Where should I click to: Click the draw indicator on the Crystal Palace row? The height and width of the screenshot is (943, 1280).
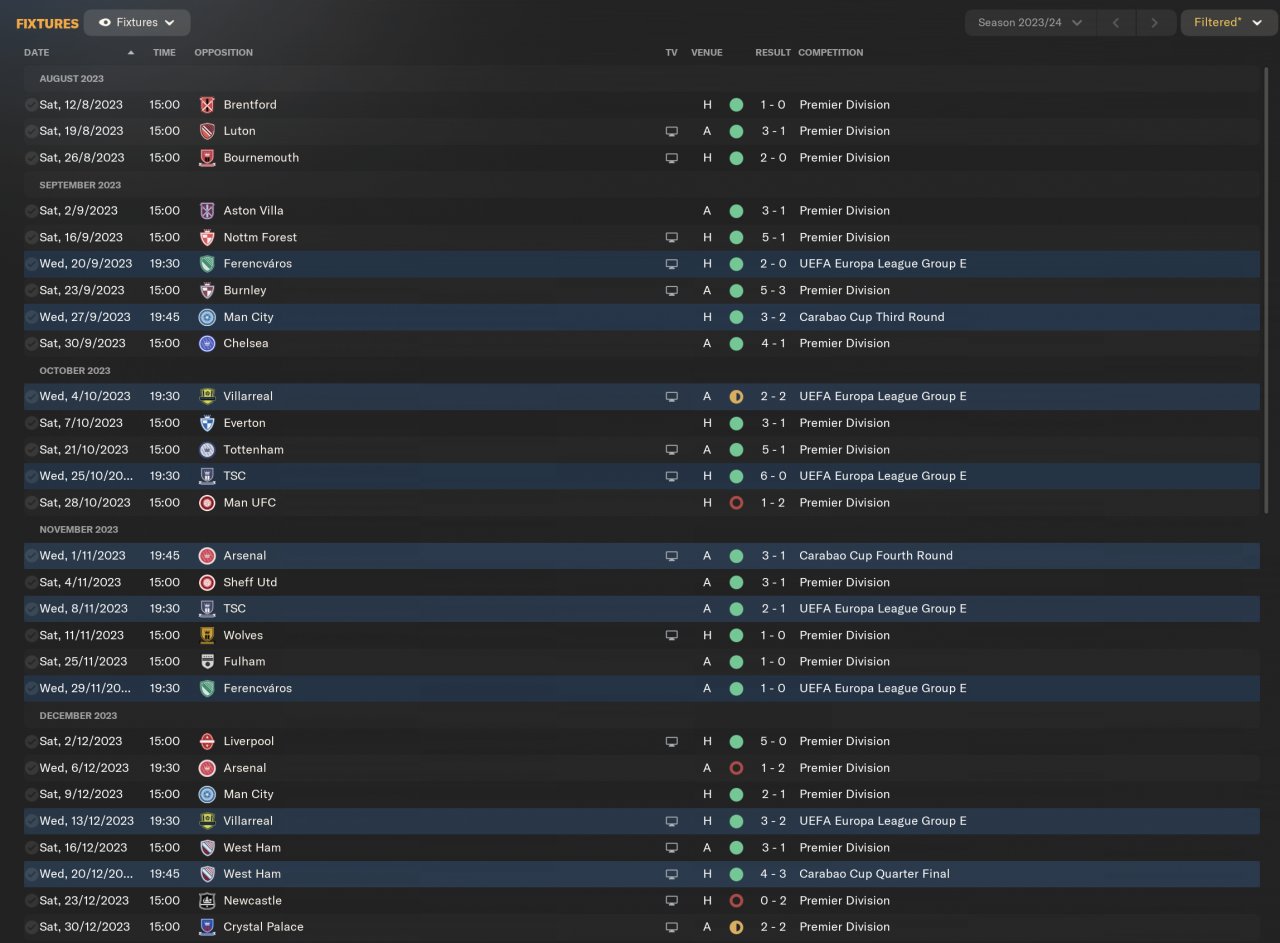(736, 927)
